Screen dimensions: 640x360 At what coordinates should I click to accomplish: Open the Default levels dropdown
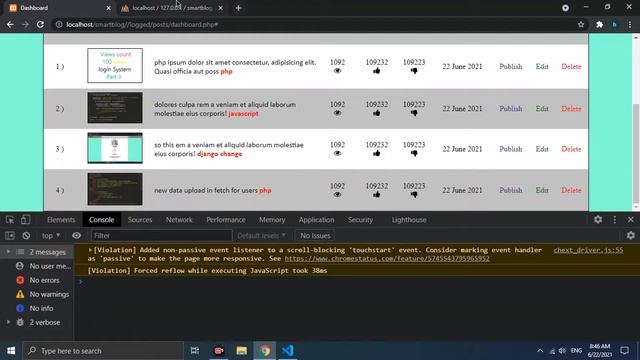pos(261,236)
